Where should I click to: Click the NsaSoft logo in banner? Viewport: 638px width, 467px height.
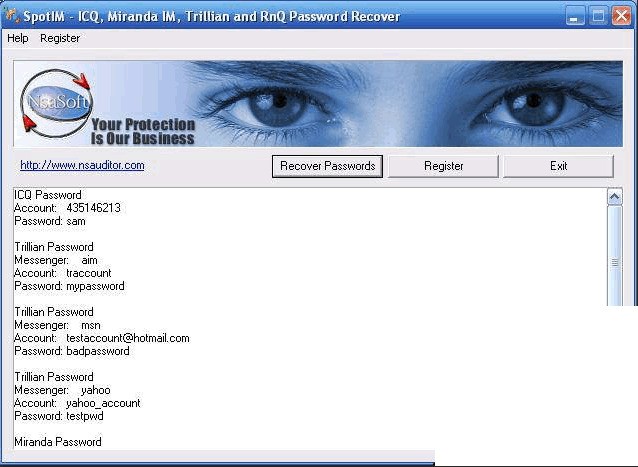[x=57, y=103]
